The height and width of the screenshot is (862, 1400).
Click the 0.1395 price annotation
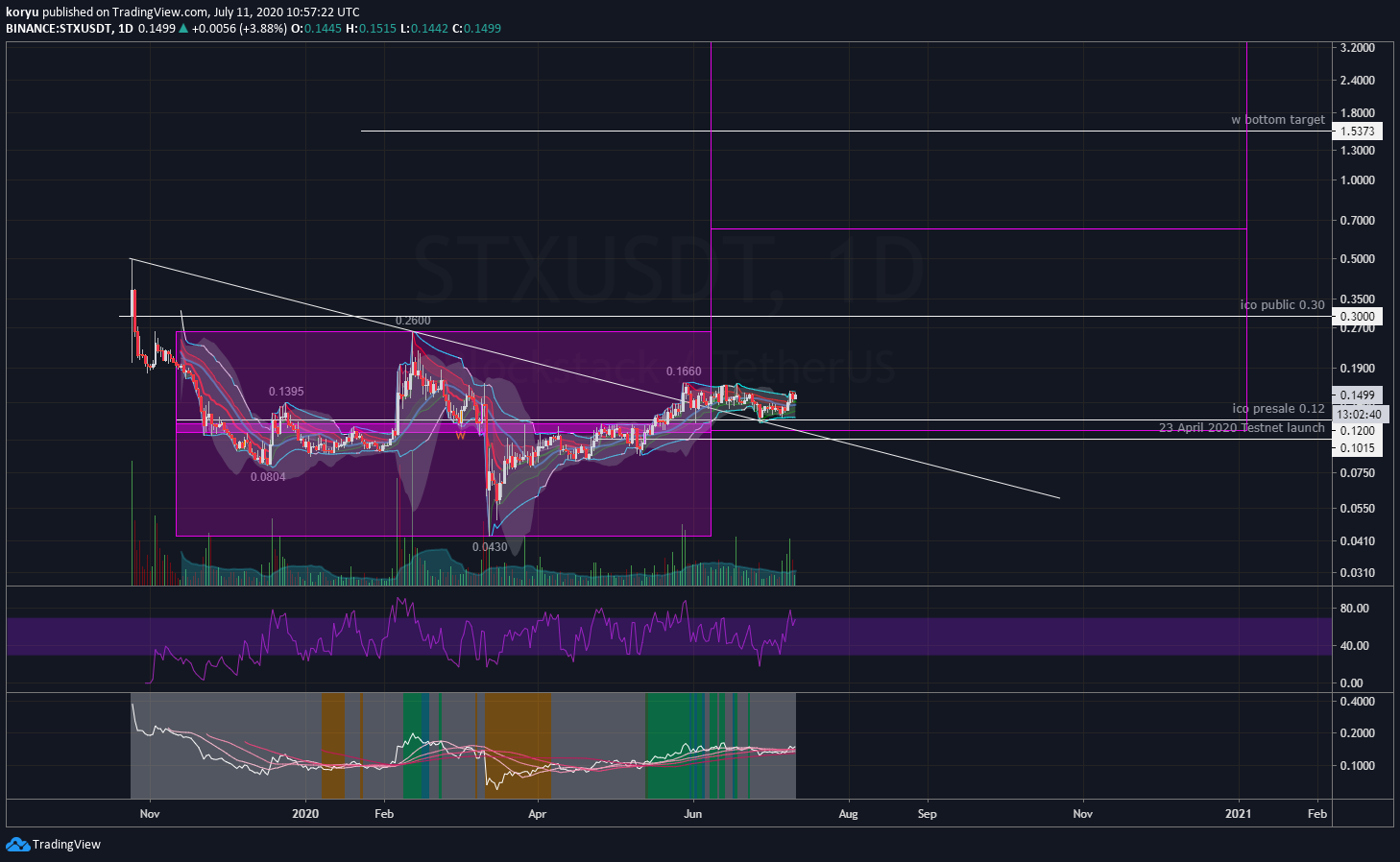click(x=286, y=392)
